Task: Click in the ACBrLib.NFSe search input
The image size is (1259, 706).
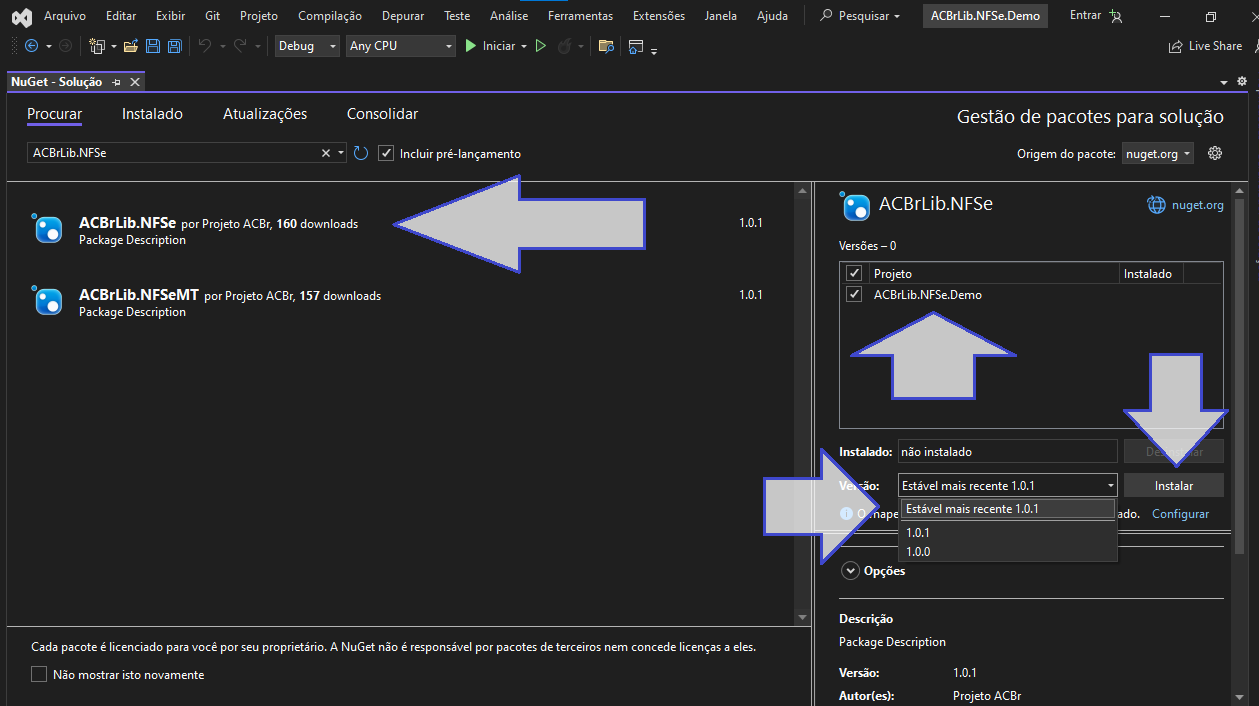Action: click(x=173, y=153)
